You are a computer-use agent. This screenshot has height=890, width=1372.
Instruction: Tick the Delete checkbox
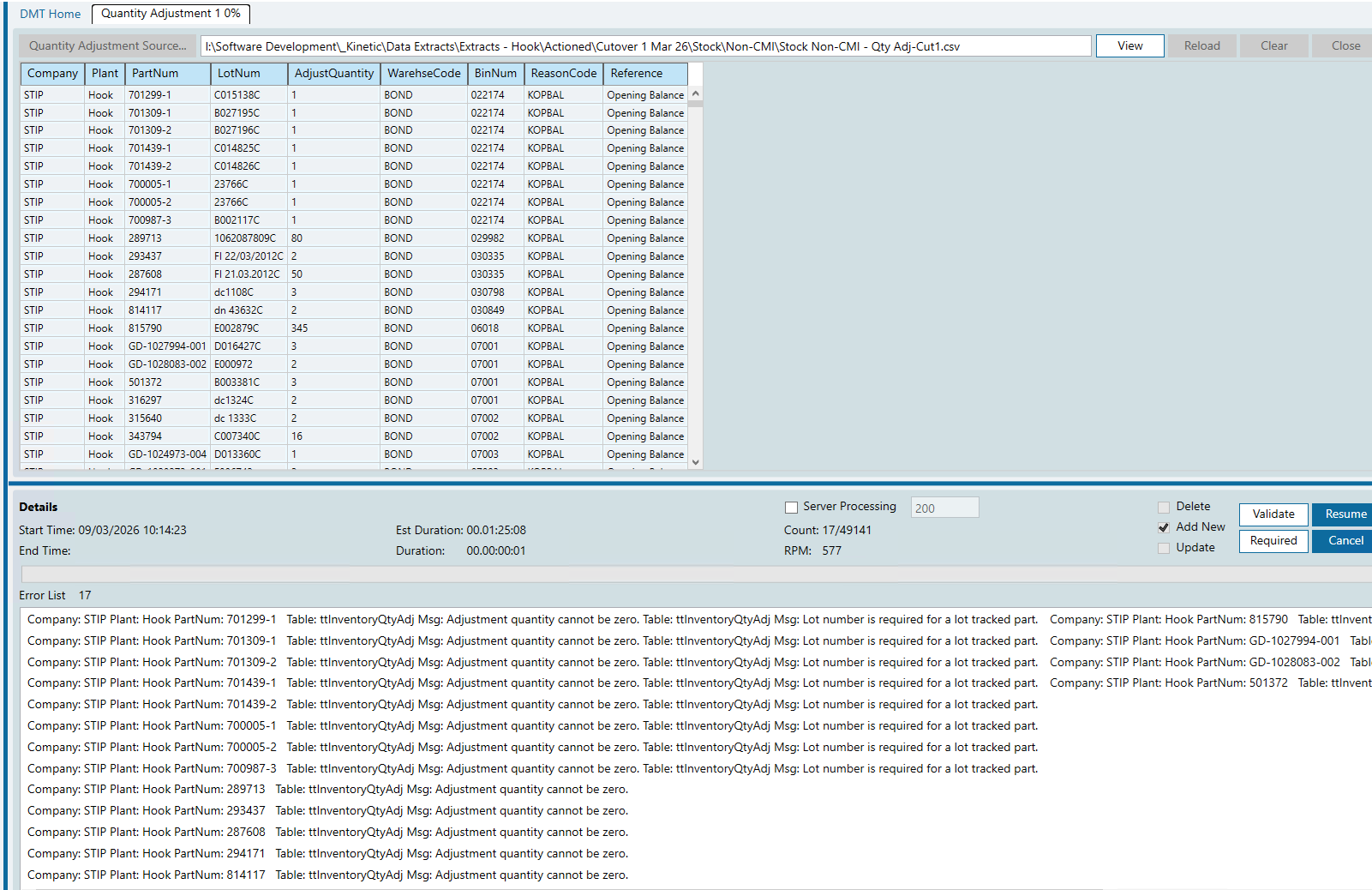click(1164, 508)
